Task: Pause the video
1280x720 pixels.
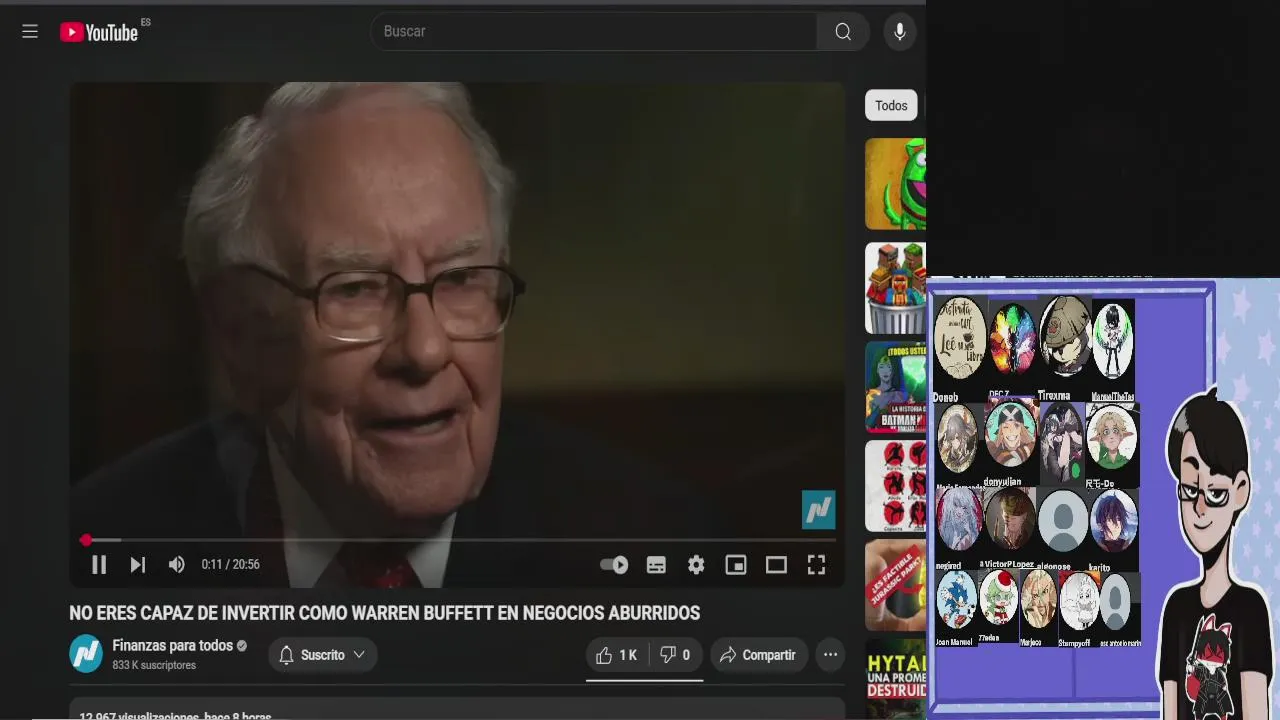Action: tap(99, 565)
